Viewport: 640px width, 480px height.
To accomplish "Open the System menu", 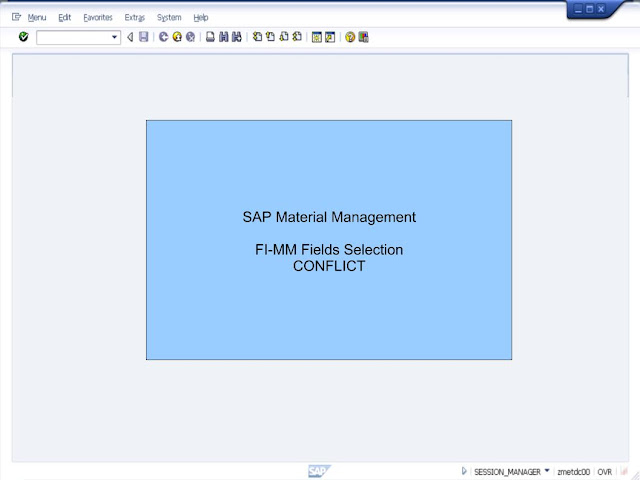I will click(169, 18).
